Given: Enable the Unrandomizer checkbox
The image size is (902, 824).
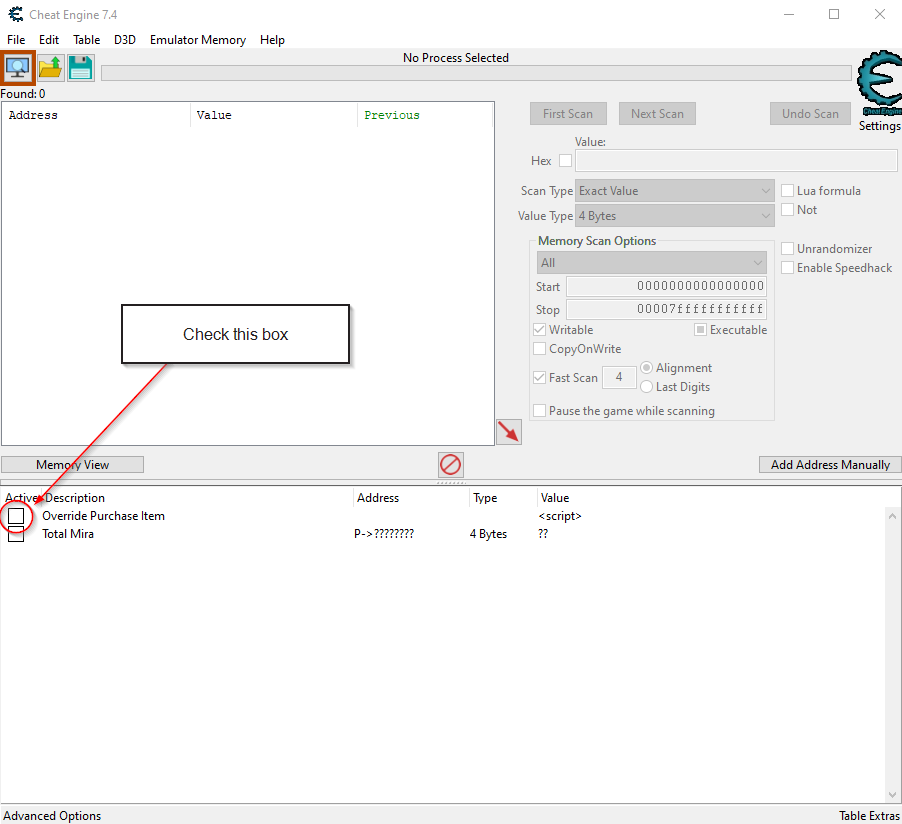Looking at the screenshot, I should [788, 249].
